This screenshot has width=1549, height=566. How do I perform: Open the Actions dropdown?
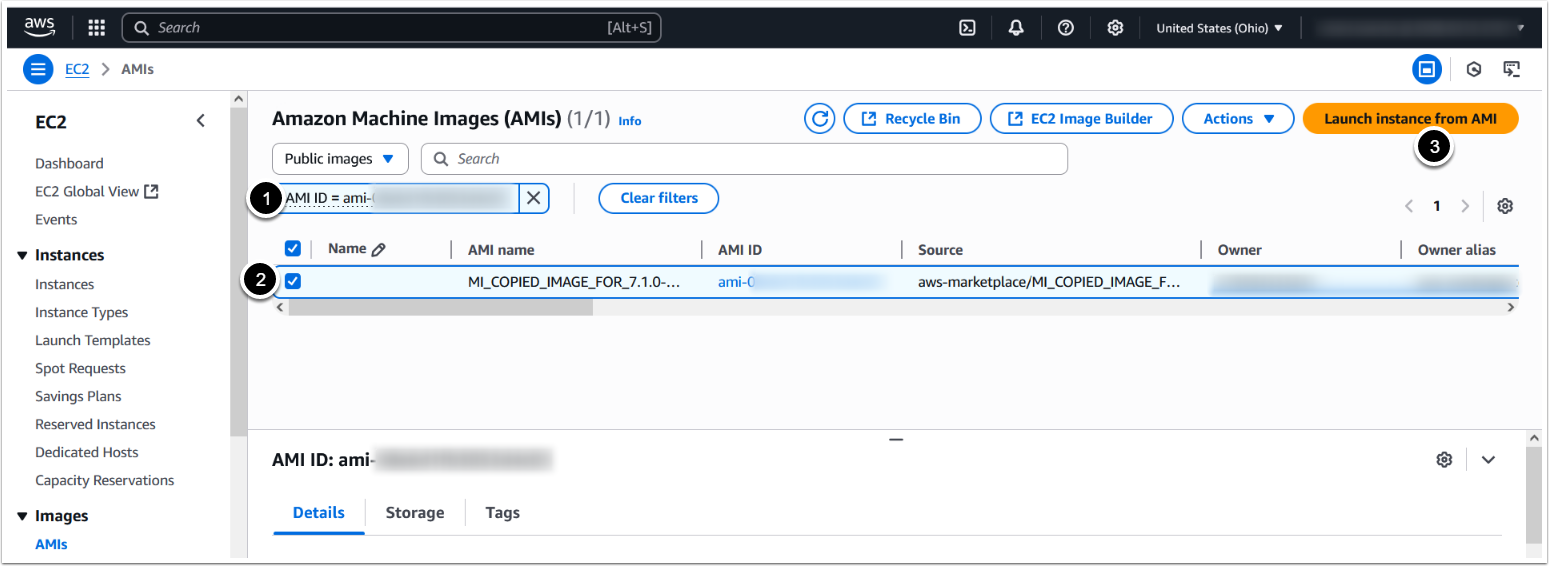pos(1240,119)
